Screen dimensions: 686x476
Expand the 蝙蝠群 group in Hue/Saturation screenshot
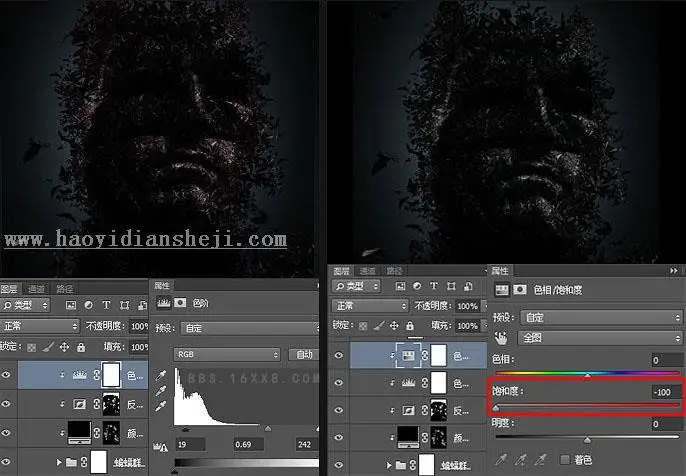tap(388, 465)
